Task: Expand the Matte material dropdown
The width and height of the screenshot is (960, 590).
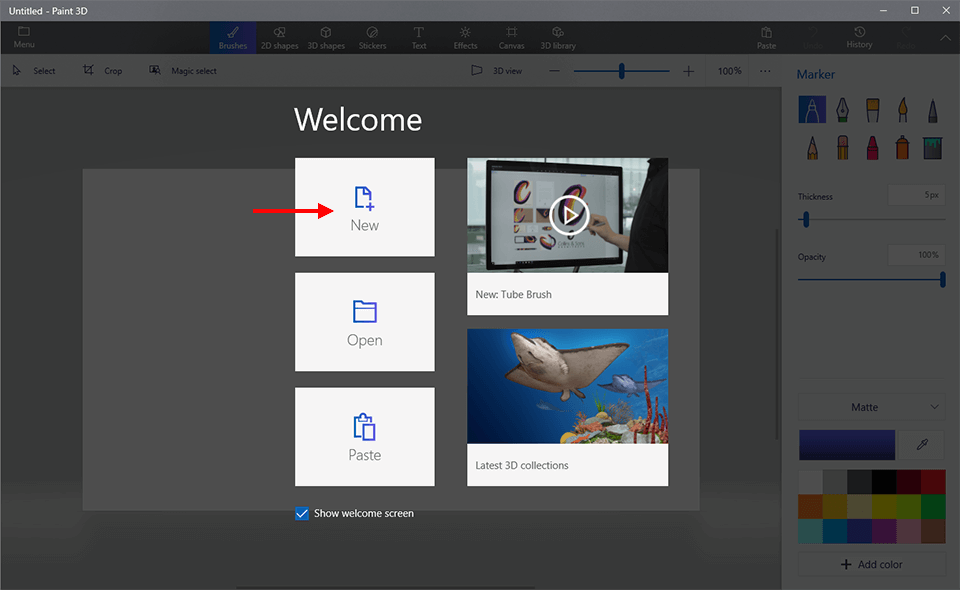Action: 871,407
